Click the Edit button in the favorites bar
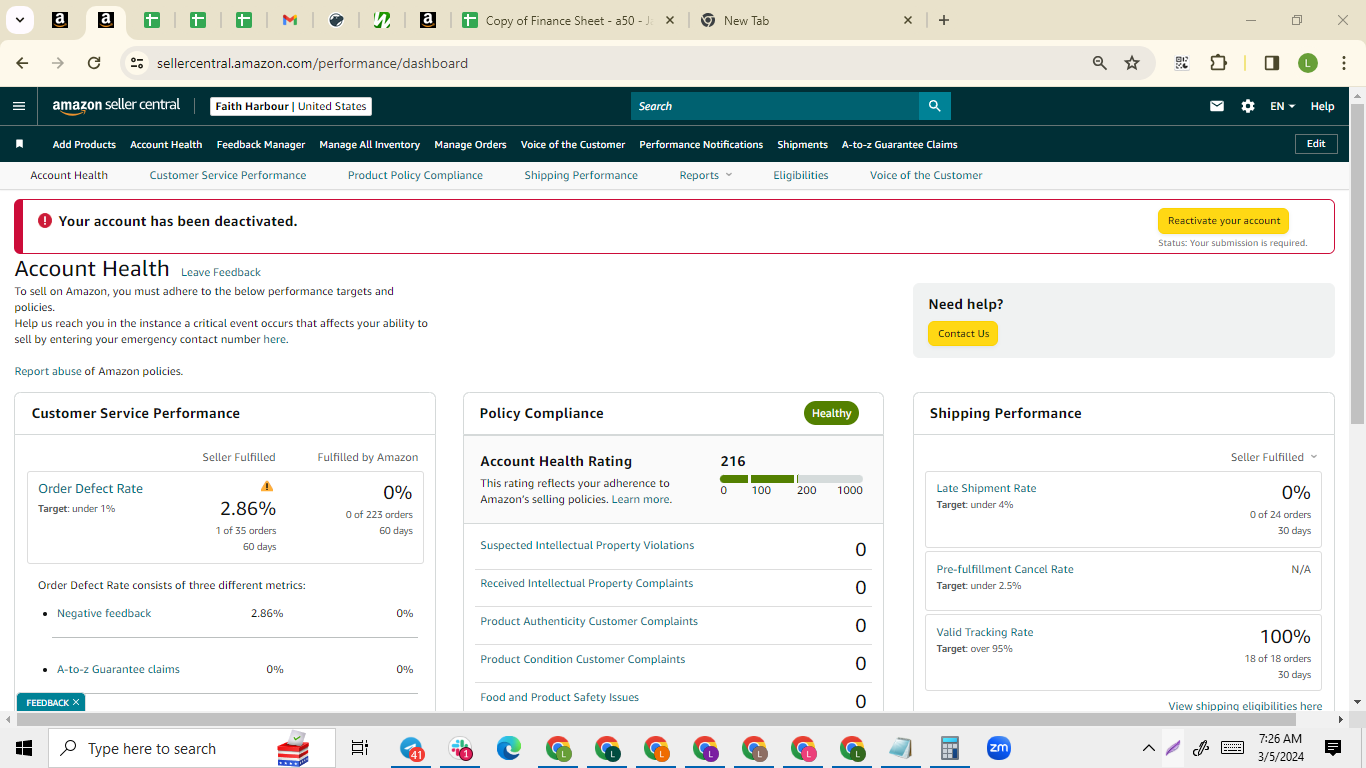Viewport: 1366px width, 768px height. 1316,144
